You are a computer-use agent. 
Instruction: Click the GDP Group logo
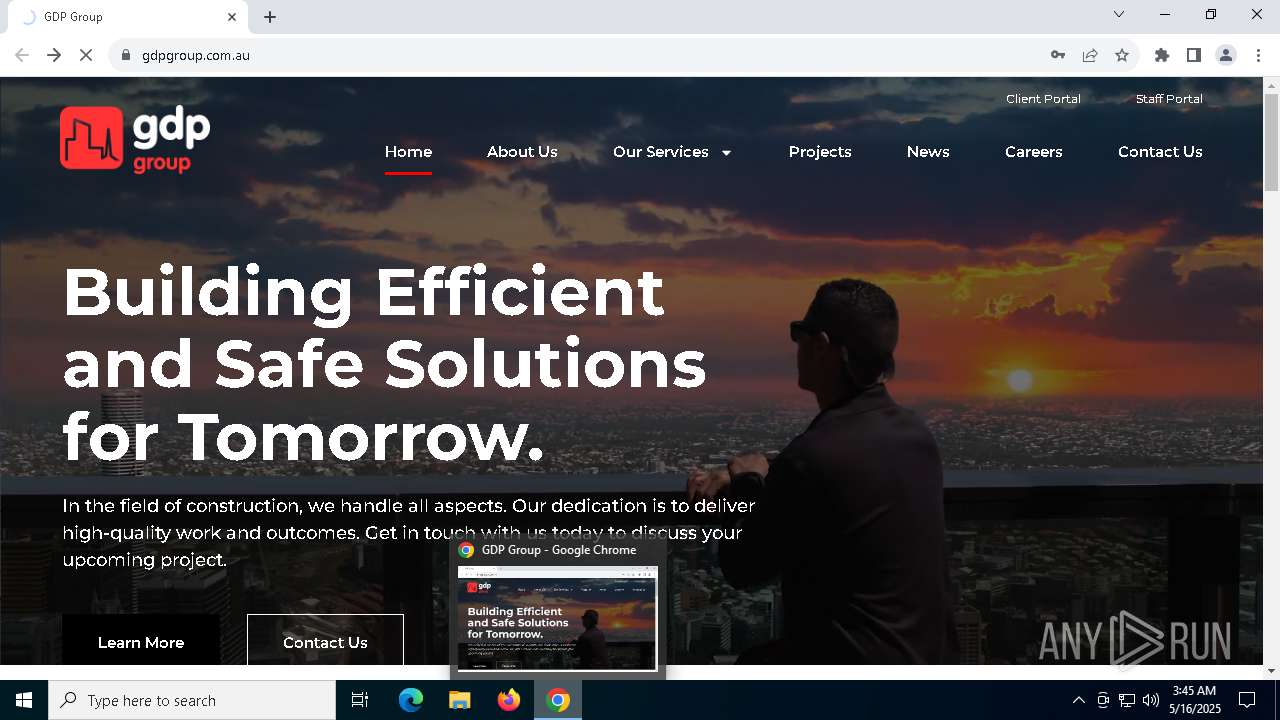(x=135, y=139)
